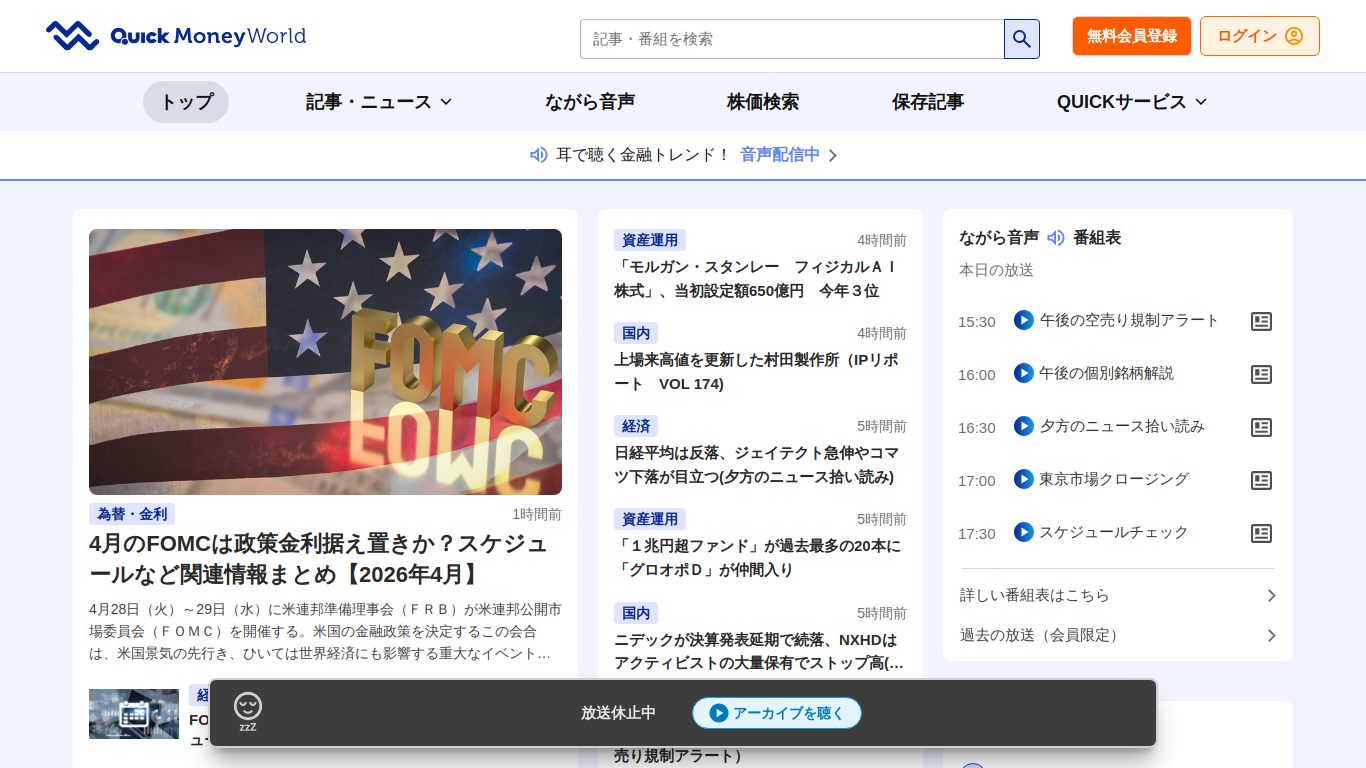
Task: Play 東京市場クロージング program
Action: (x=1023, y=479)
